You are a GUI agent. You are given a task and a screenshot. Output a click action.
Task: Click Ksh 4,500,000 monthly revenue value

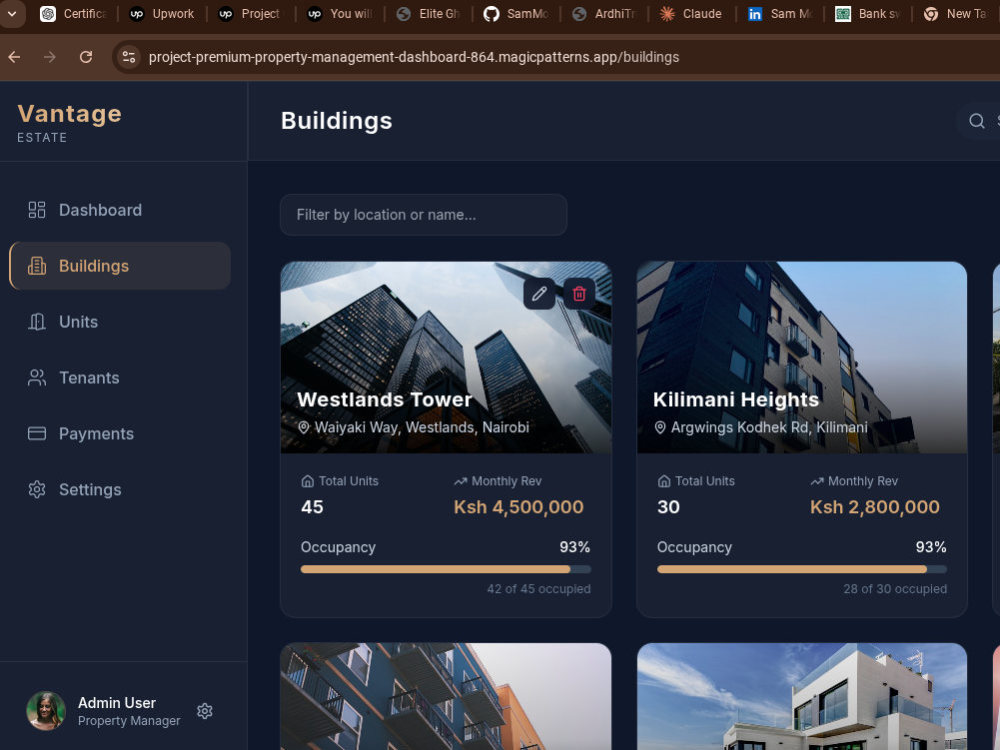click(518, 507)
